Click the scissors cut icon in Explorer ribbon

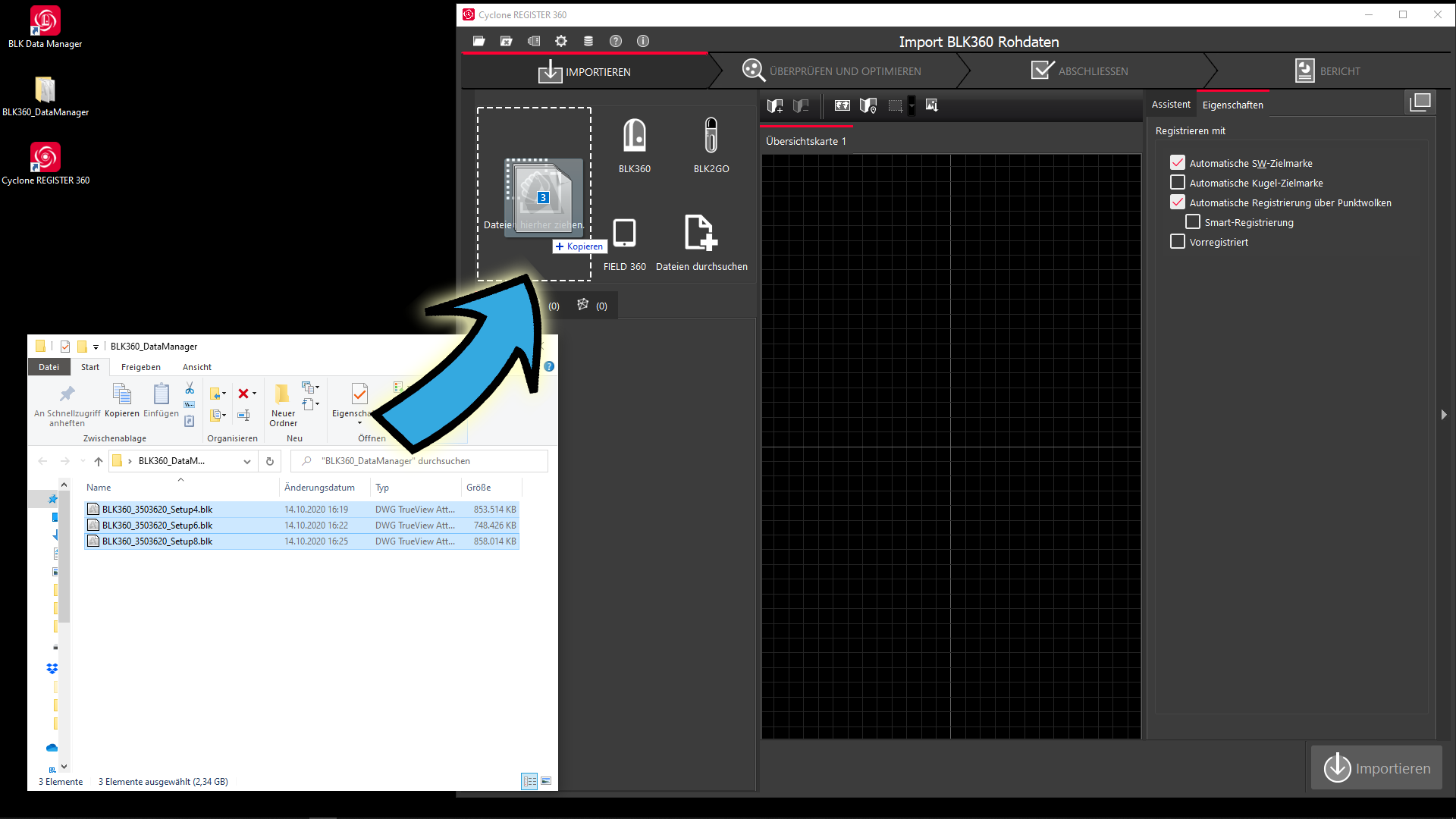tap(190, 388)
